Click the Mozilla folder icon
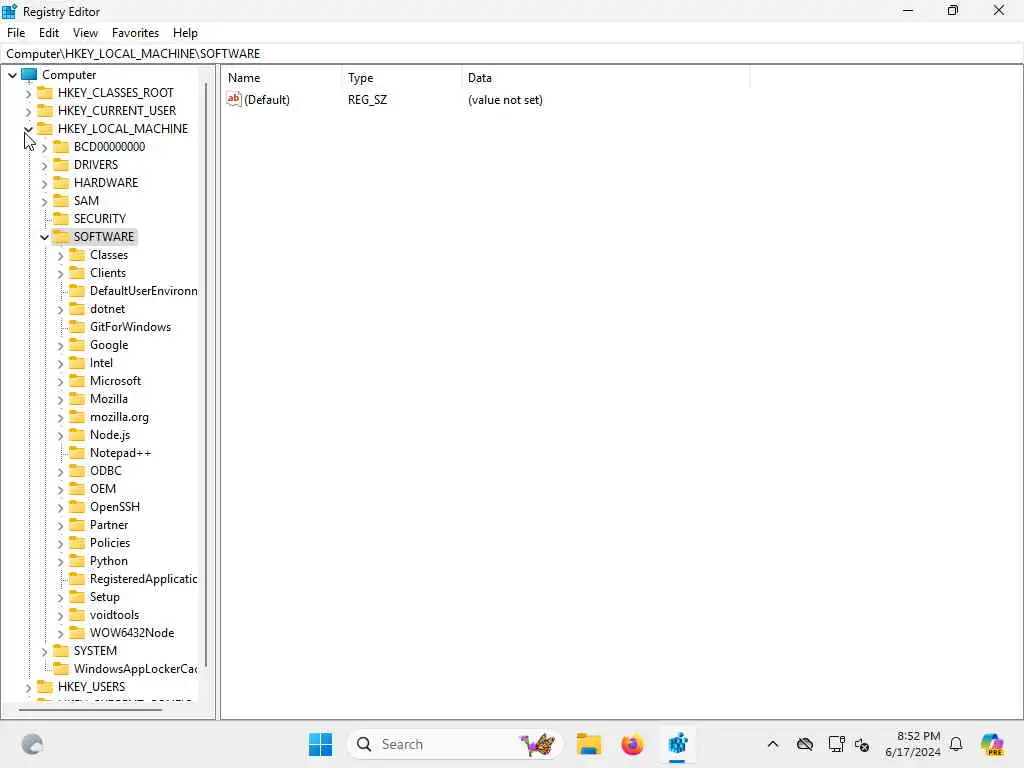 tap(77, 398)
